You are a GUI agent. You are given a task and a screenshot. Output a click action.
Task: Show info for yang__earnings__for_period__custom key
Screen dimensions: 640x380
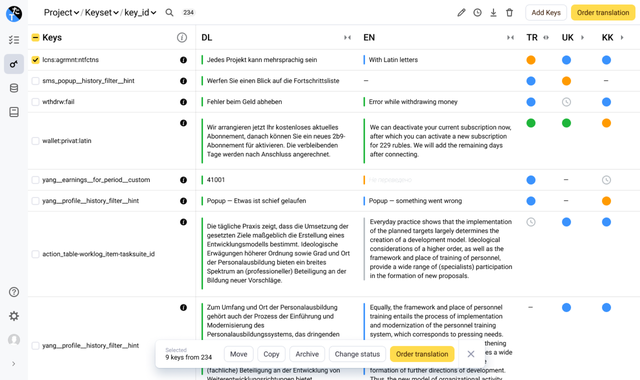184,180
